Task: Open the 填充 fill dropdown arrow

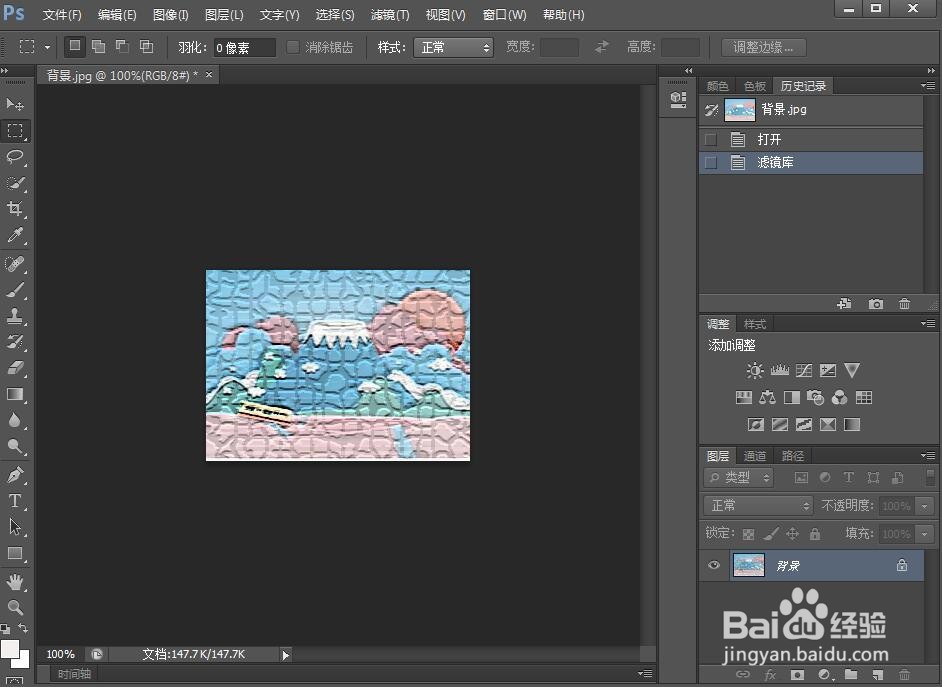Action: pos(925,534)
